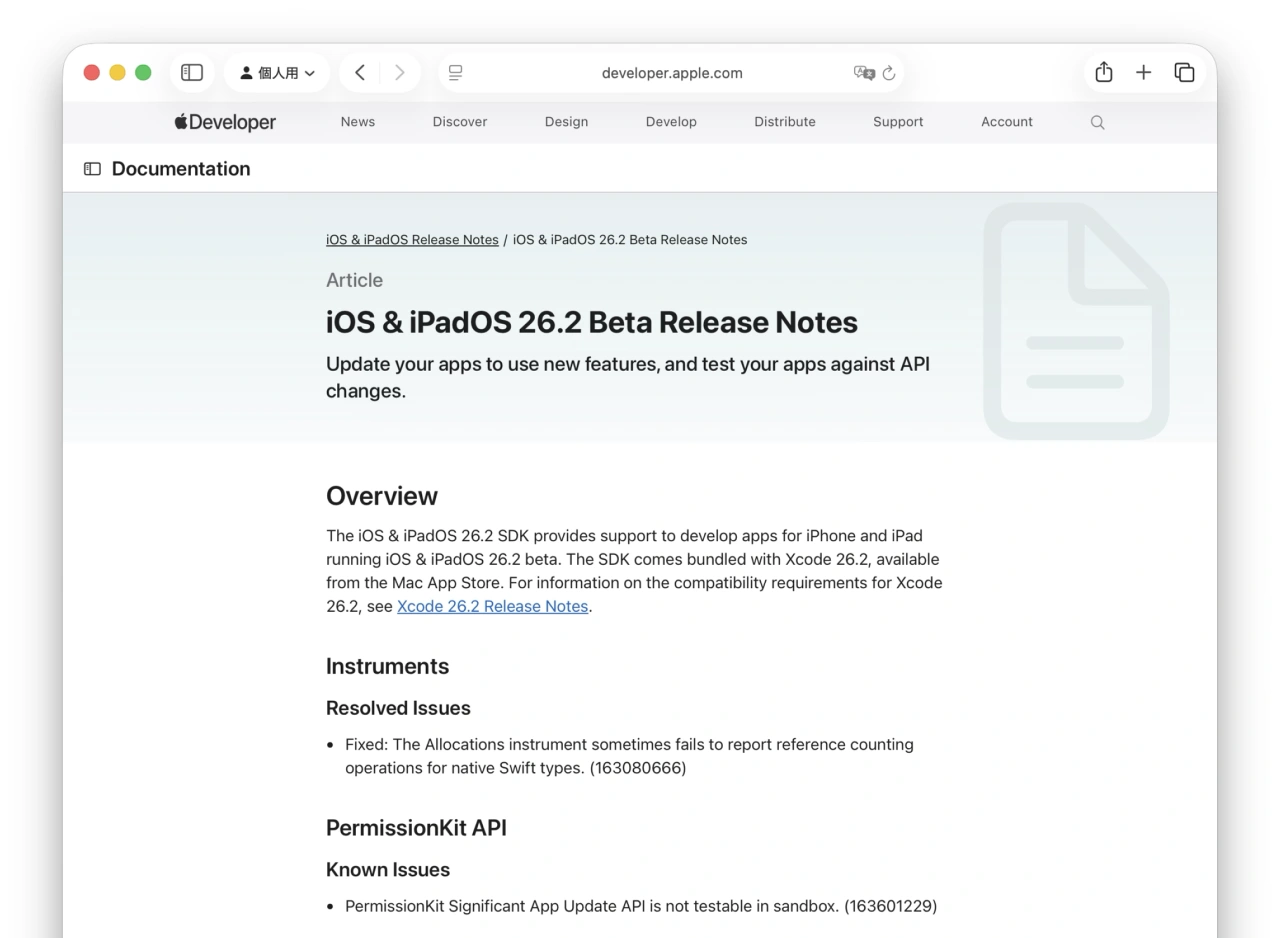Screen dimensions: 1280x938
Task: Reload the current page
Action: [x=890, y=72]
